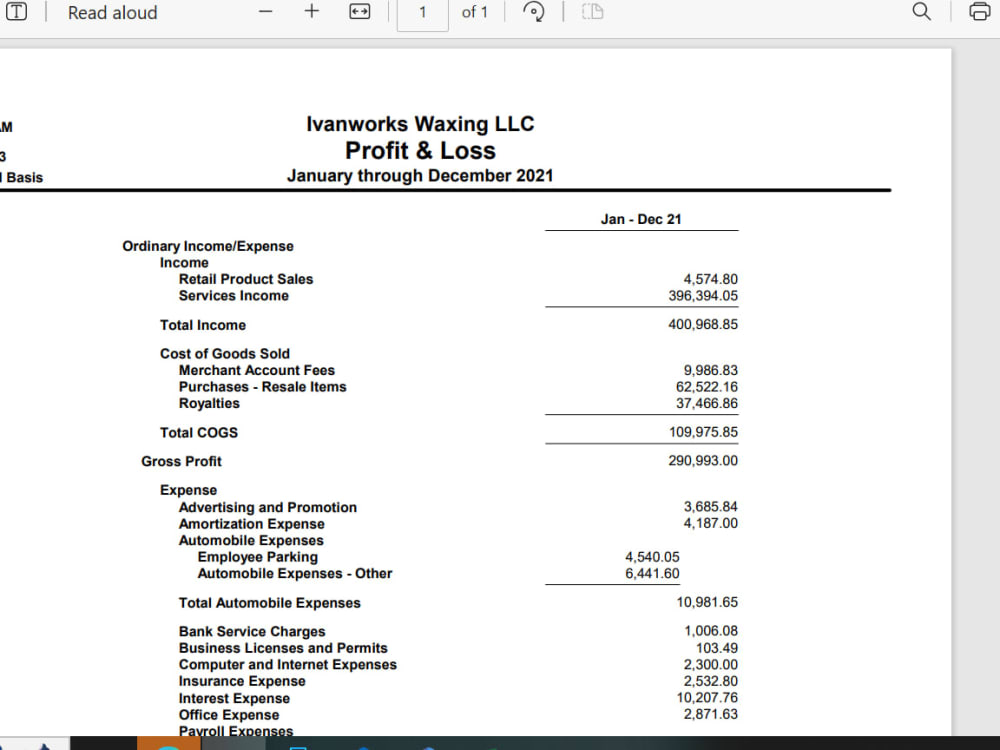Click the 'Cost of Goods Sold' heading
Image resolution: width=1000 pixels, height=750 pixels.
coord(224,354)
